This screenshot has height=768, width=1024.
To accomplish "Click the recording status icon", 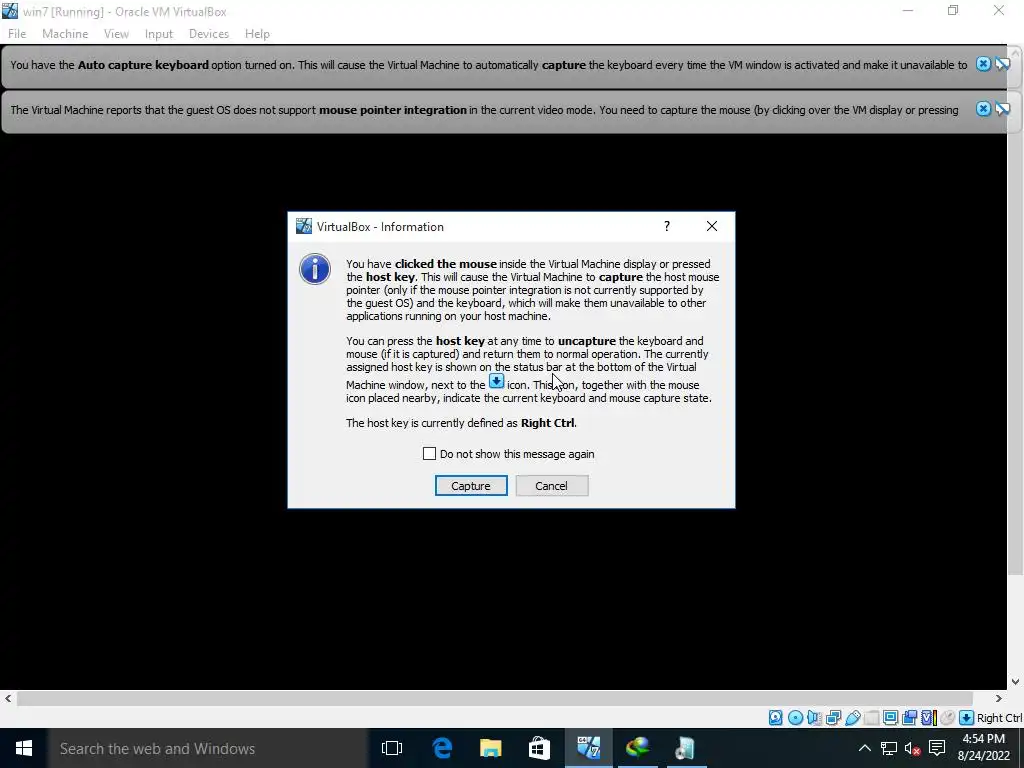I will pyautogui.click(x=910, y=718).
